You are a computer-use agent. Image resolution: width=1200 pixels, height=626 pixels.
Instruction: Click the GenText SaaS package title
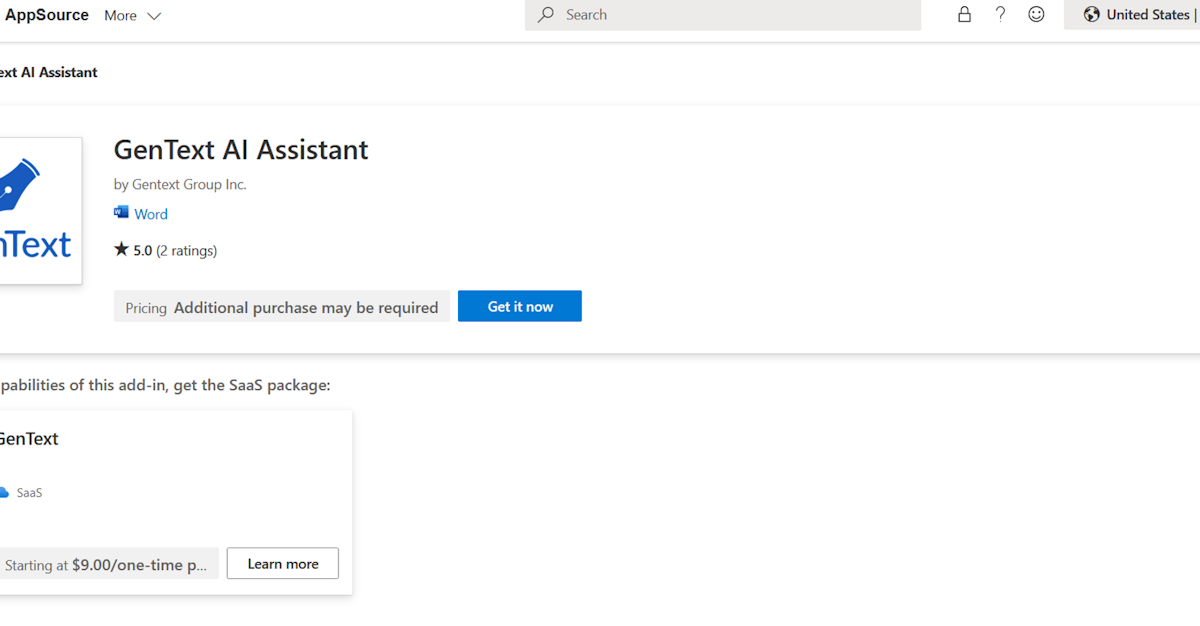point(29,438)
